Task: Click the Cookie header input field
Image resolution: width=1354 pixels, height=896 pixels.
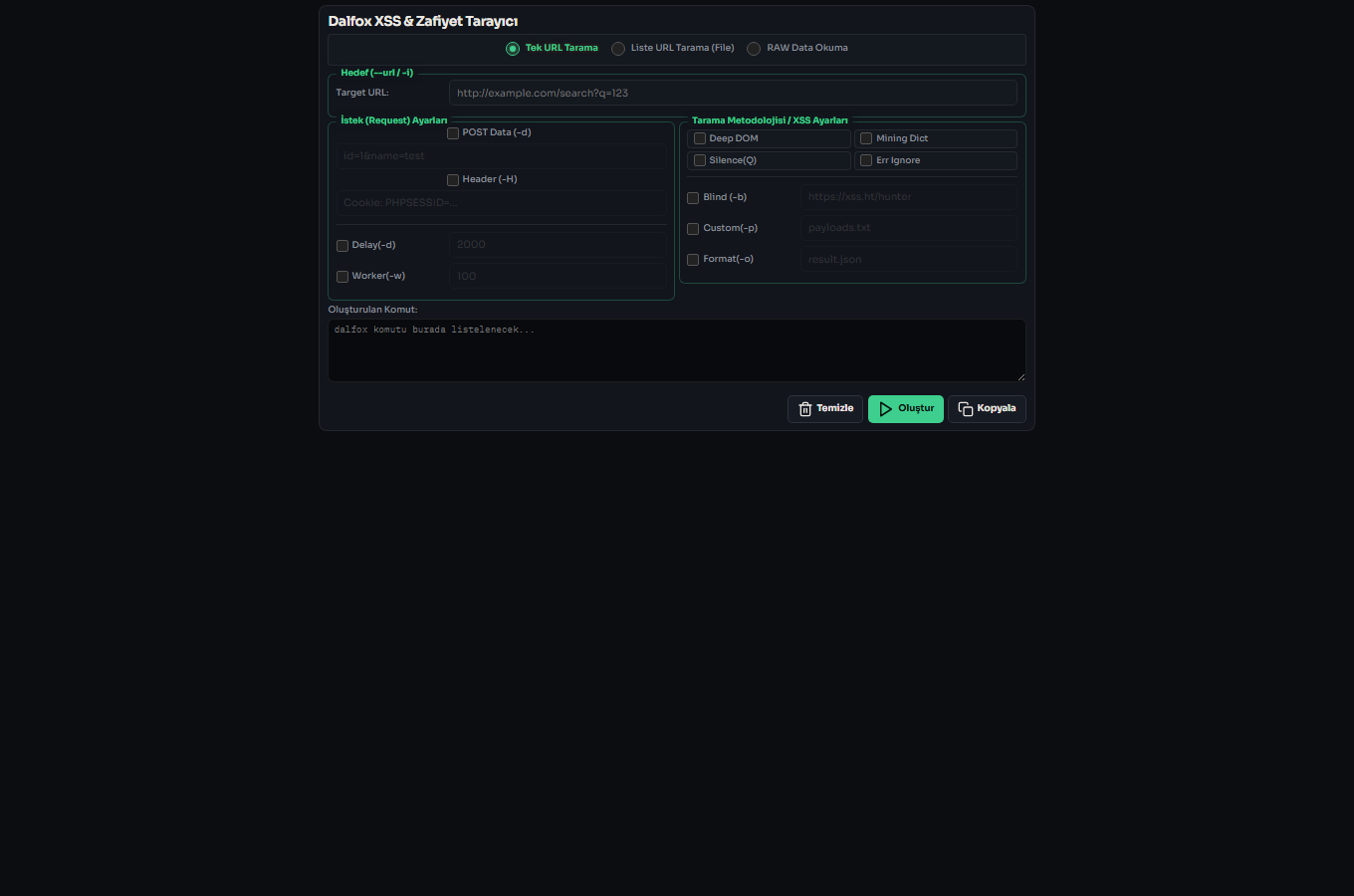Action: [502, 203]
